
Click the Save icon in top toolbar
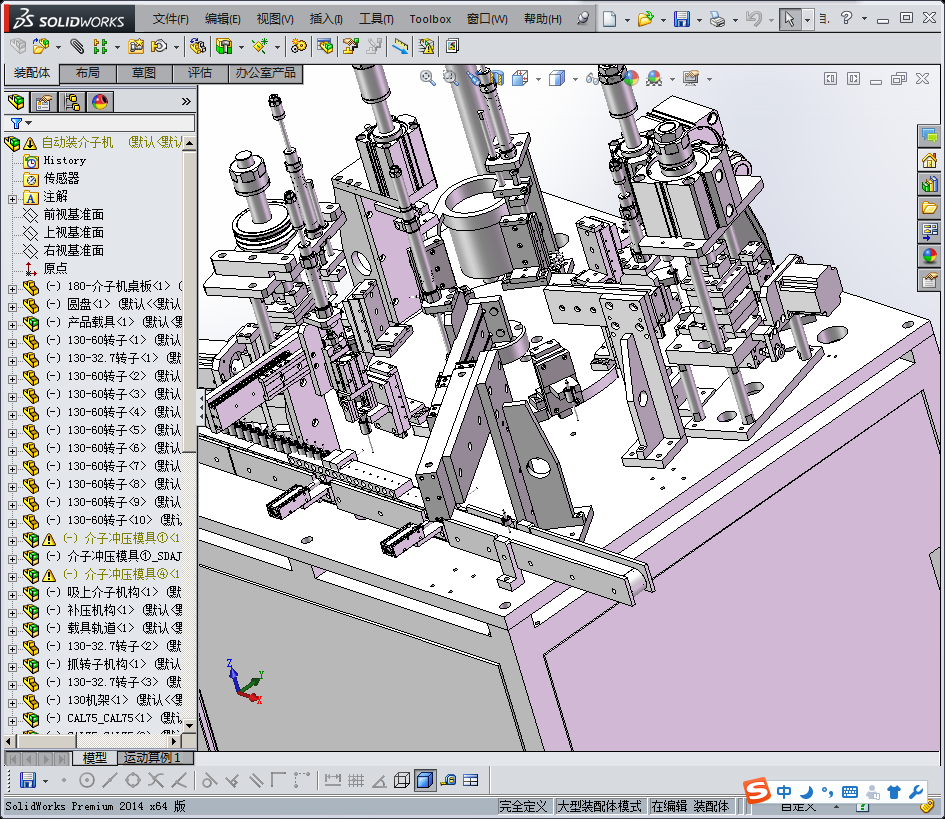coord(681,19)
